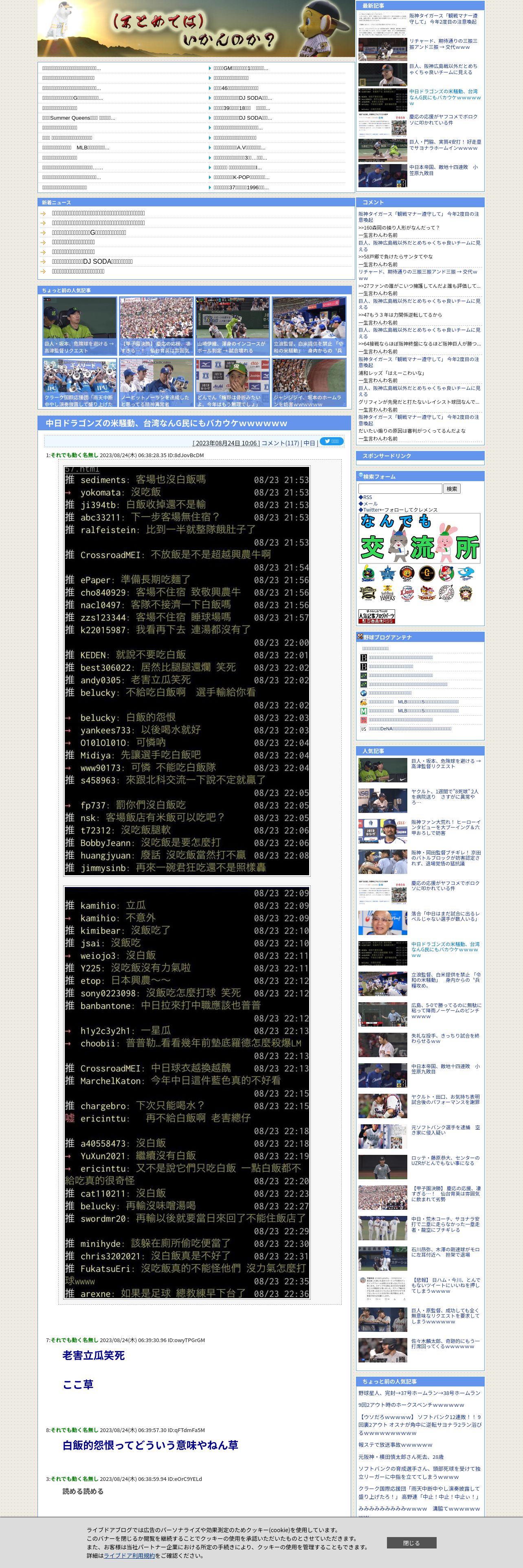Open the second PTT comments screenshot image

click(x=187, y=1093)
